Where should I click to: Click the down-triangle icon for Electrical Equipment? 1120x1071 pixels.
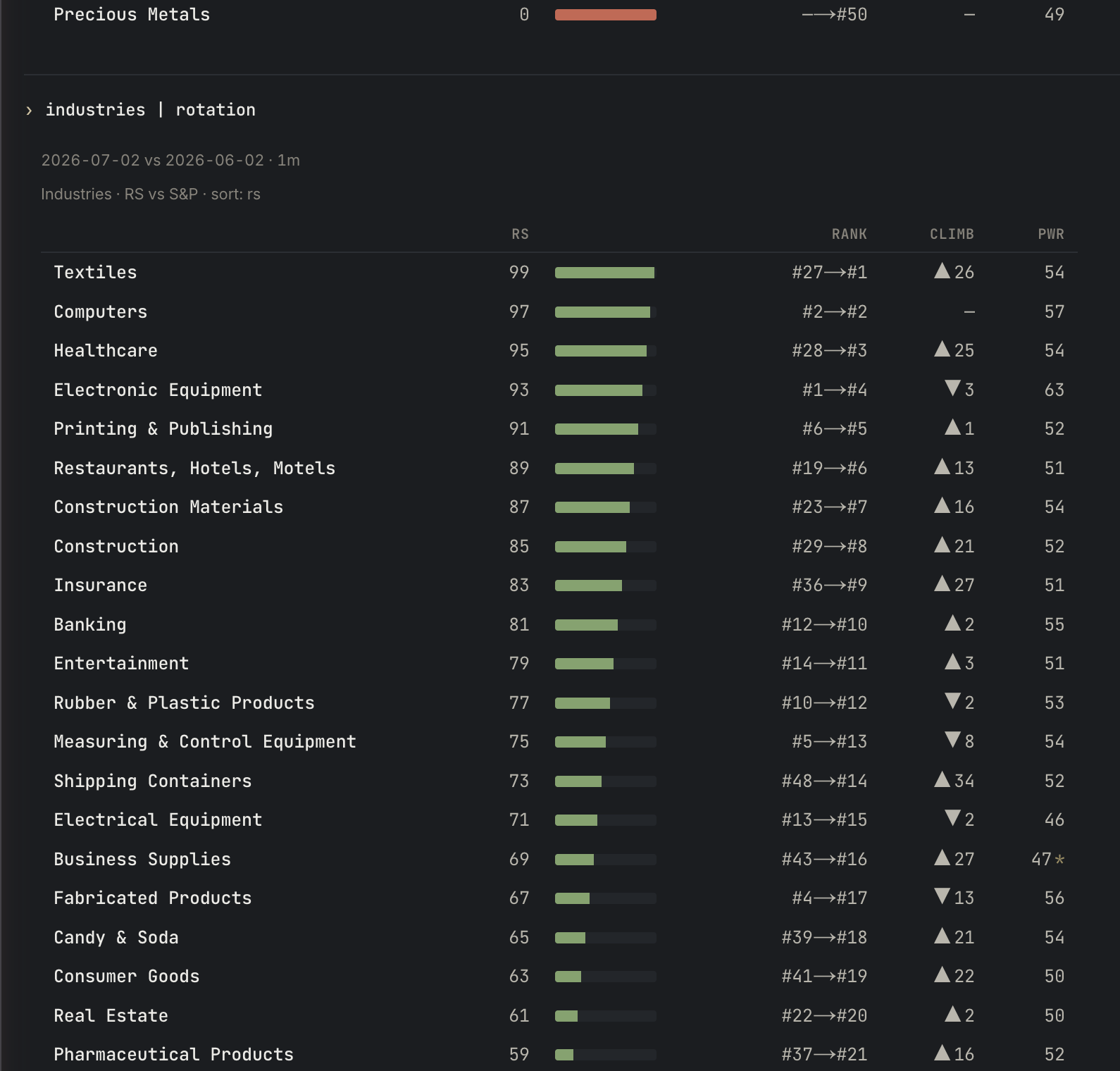(x=952, y=817)
